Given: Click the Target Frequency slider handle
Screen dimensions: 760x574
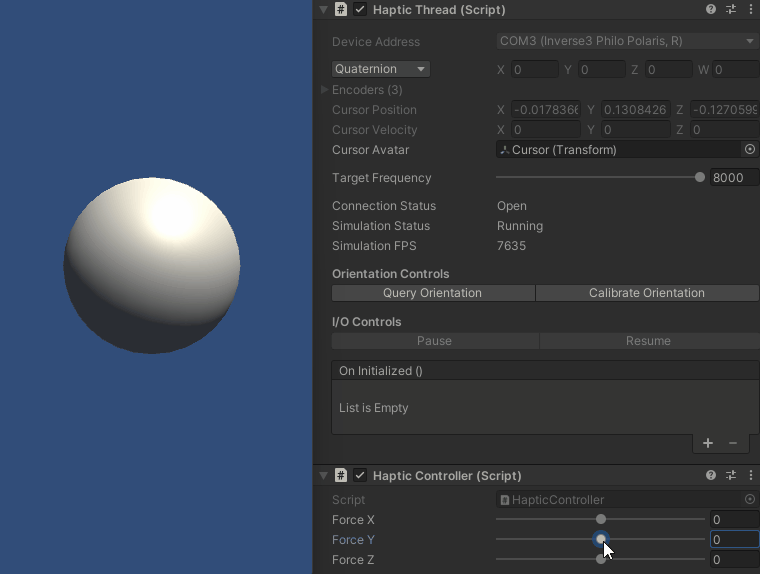Looking at the screenshot, I should point(700,178).
